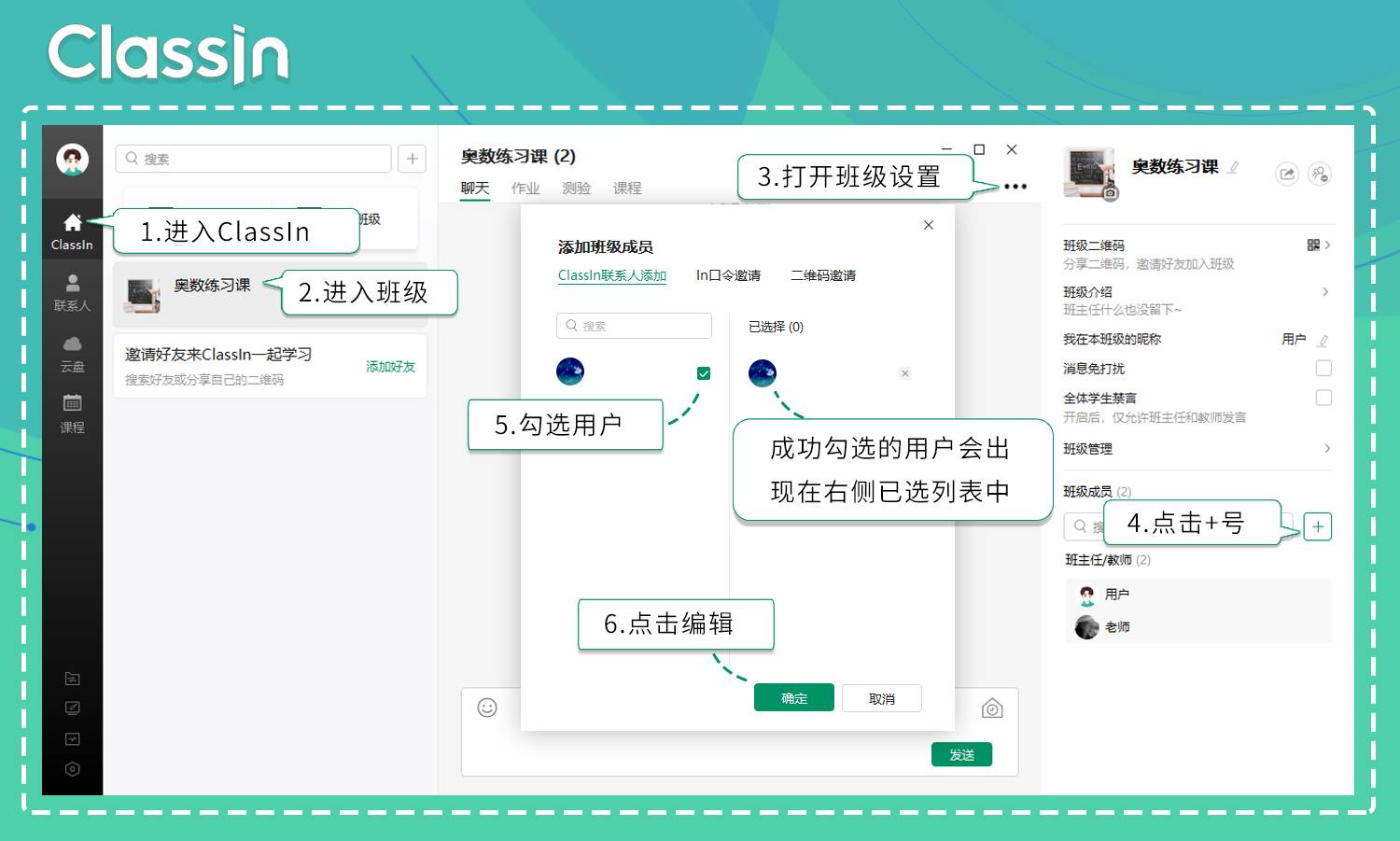Switch to the 聊天 tab
Viewport: 1400px width, 841px height.
coord(475,189)
